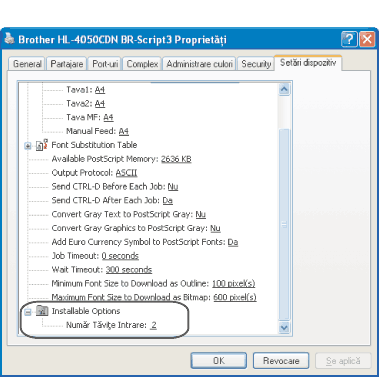379x377 pixels.
Task: Change Număr Tăvițe Intrare value 2
Action: pyautogui.click(x=153, y=325)
